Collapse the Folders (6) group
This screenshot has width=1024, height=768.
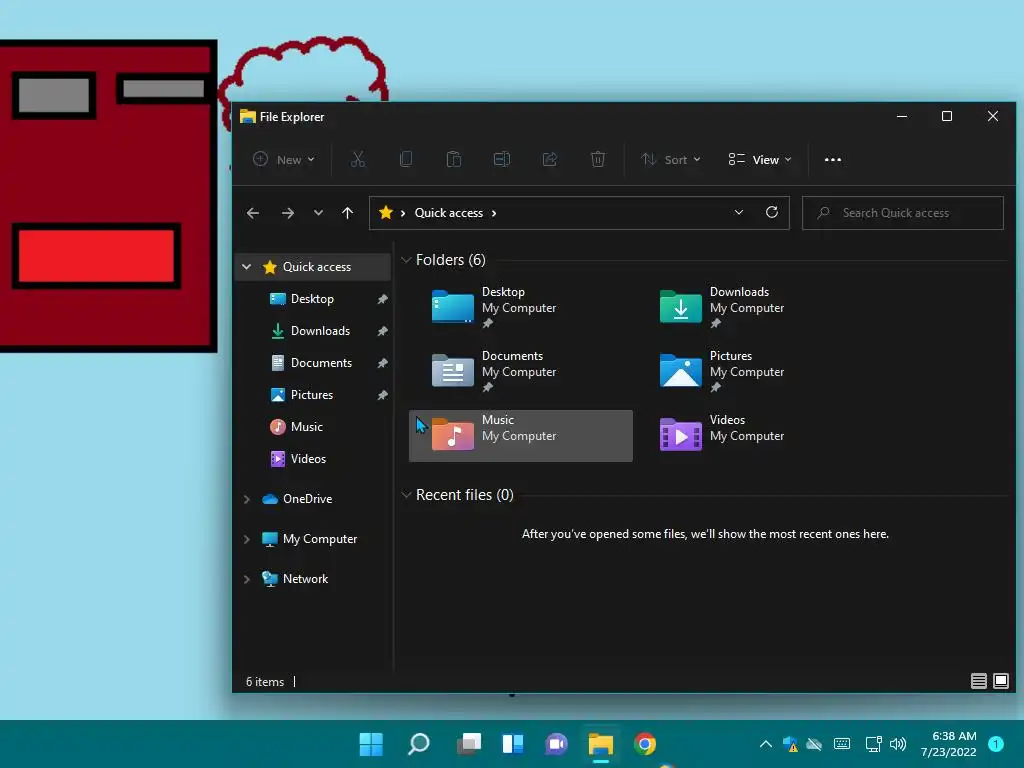coord(406,260)
